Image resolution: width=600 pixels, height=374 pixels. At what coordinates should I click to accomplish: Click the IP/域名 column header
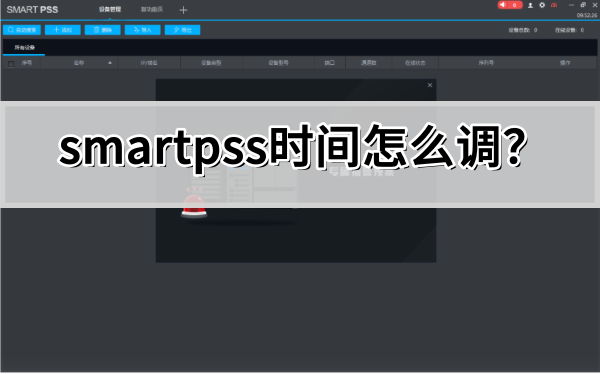(149, 63)
